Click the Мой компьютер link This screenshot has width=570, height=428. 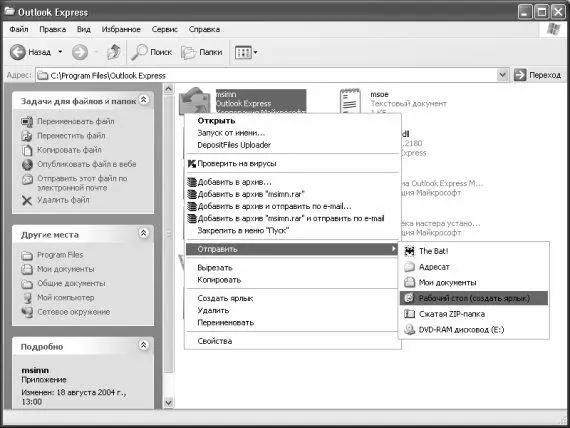65,297
